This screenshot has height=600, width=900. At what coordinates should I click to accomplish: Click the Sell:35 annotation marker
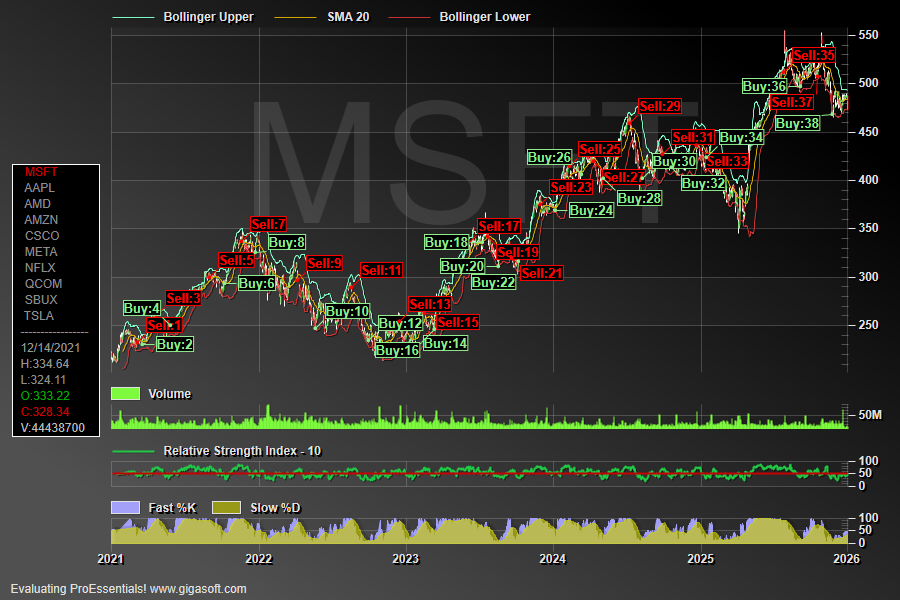[x=814, y=56]
